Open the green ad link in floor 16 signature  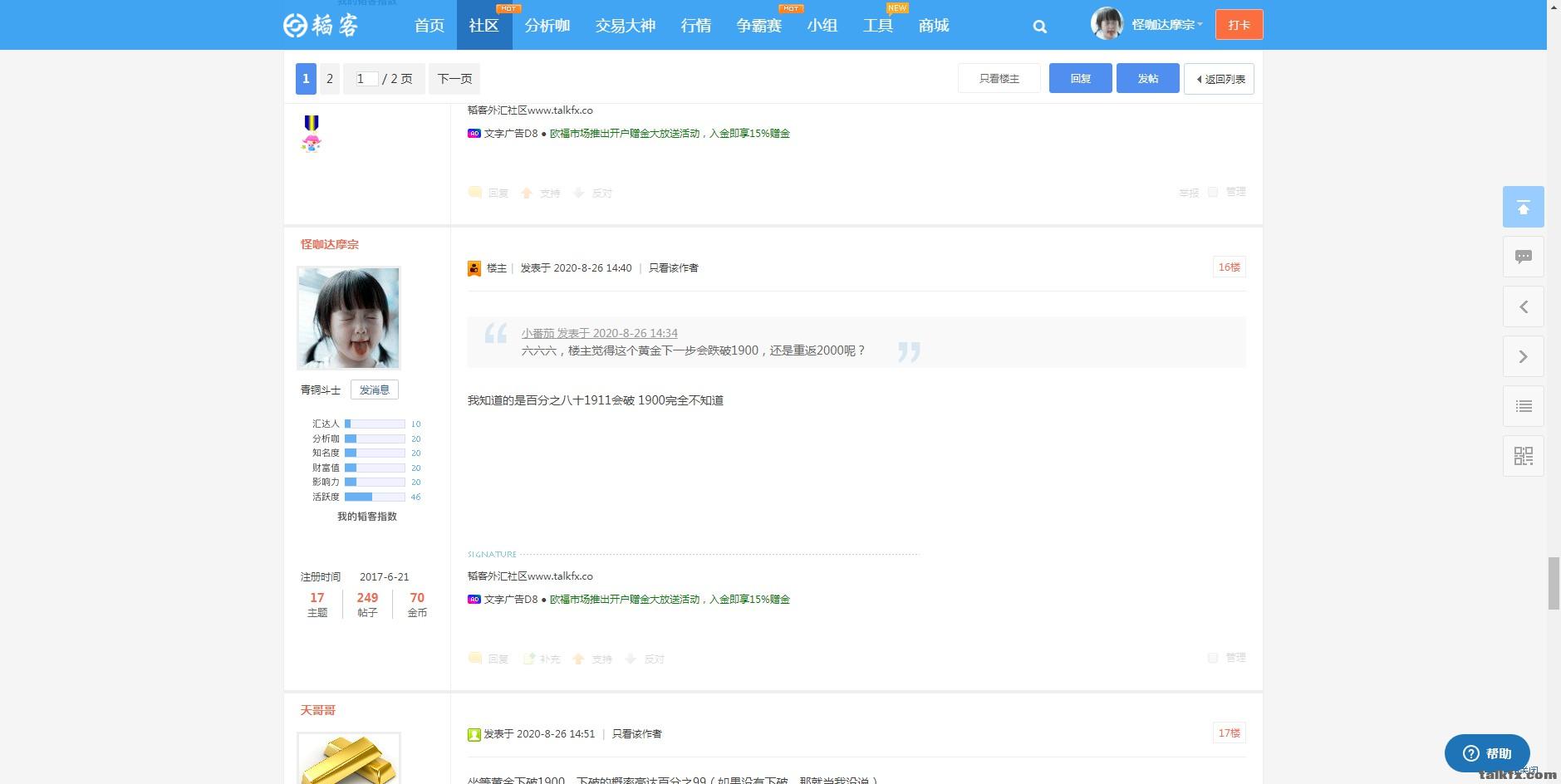(x=670, y=599)
